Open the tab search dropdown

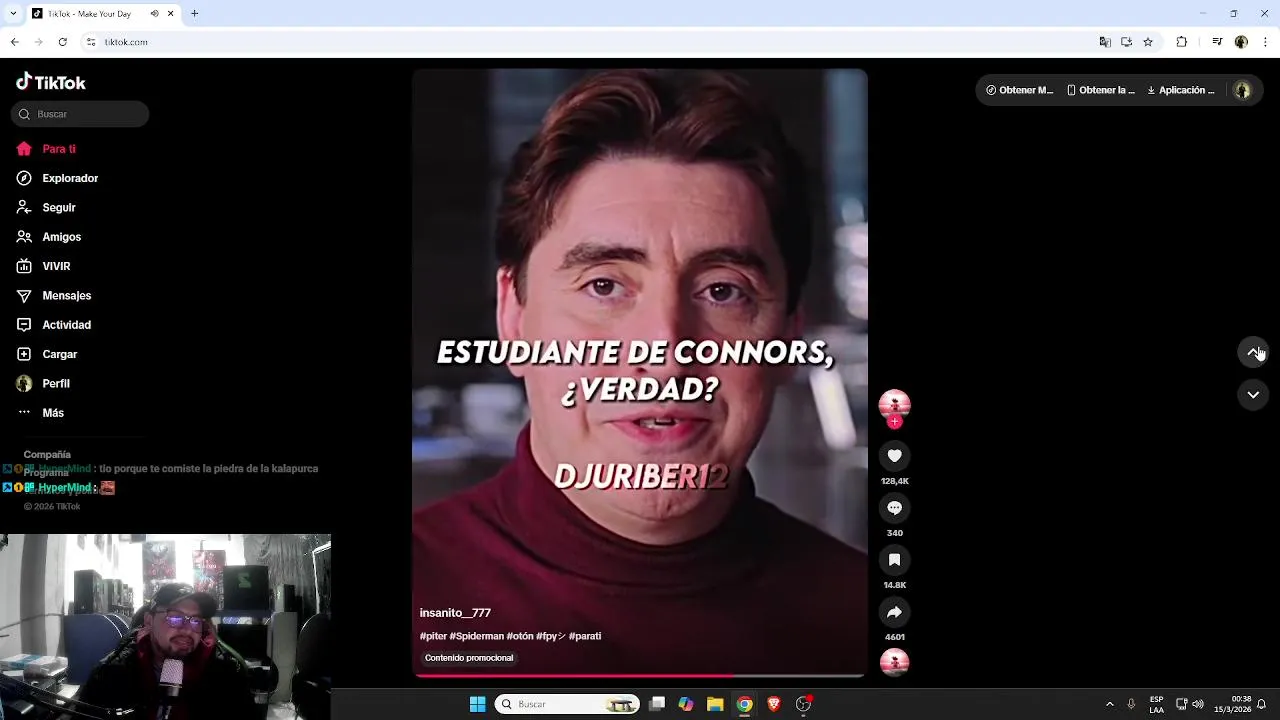tap(12, 14)
